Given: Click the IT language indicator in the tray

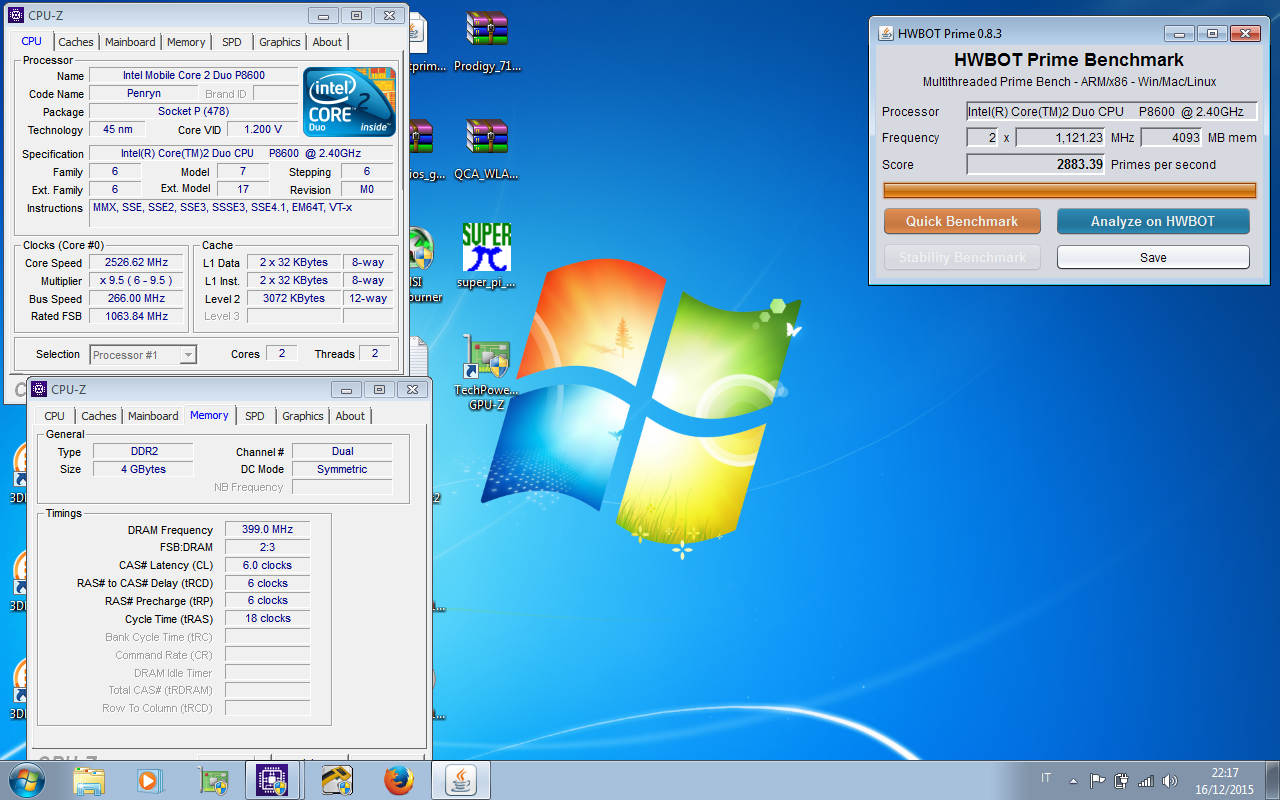Looking at the screenshot, I should [1046, 778].
